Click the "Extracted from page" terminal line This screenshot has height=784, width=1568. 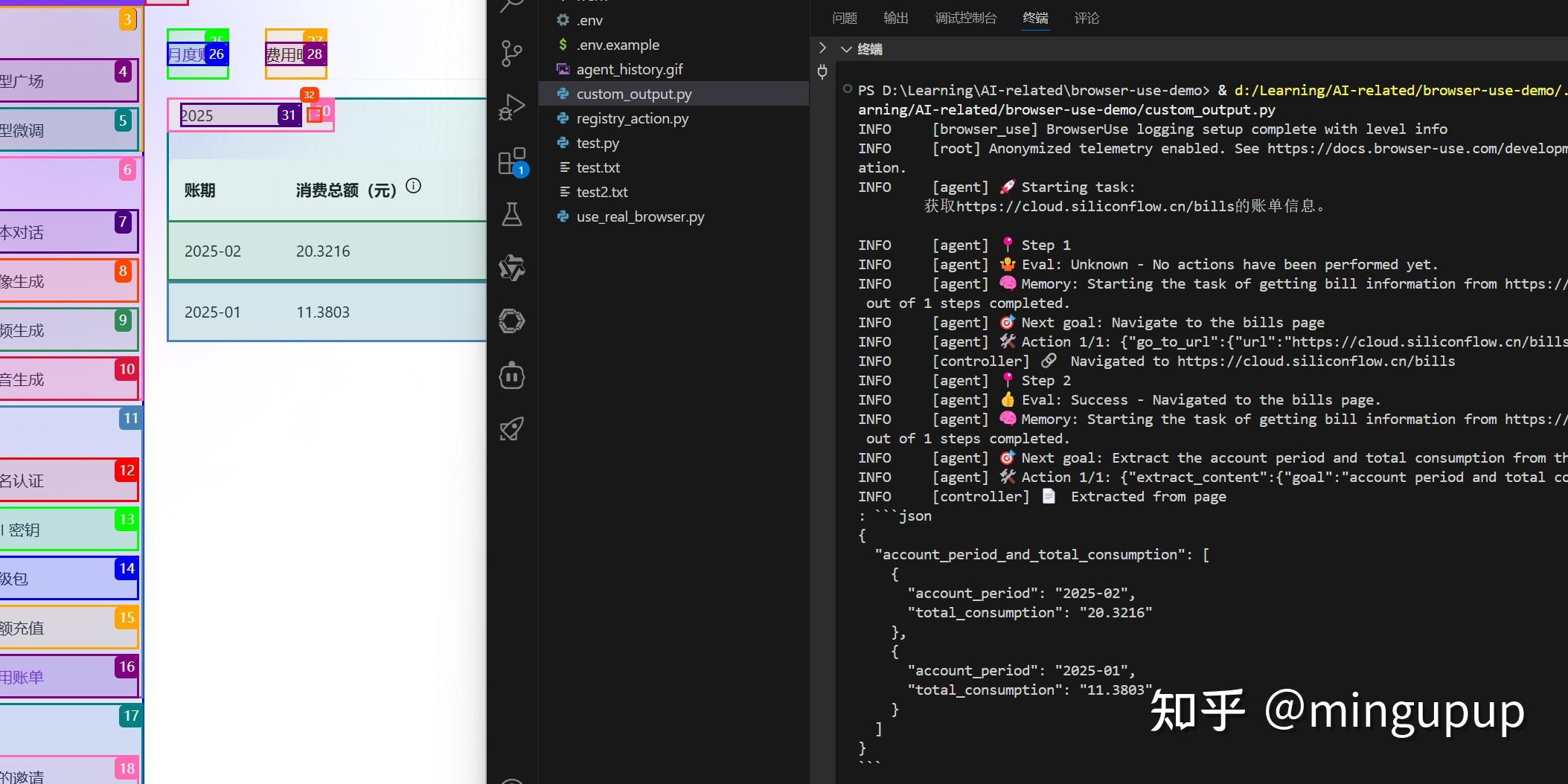[1148, 497]
